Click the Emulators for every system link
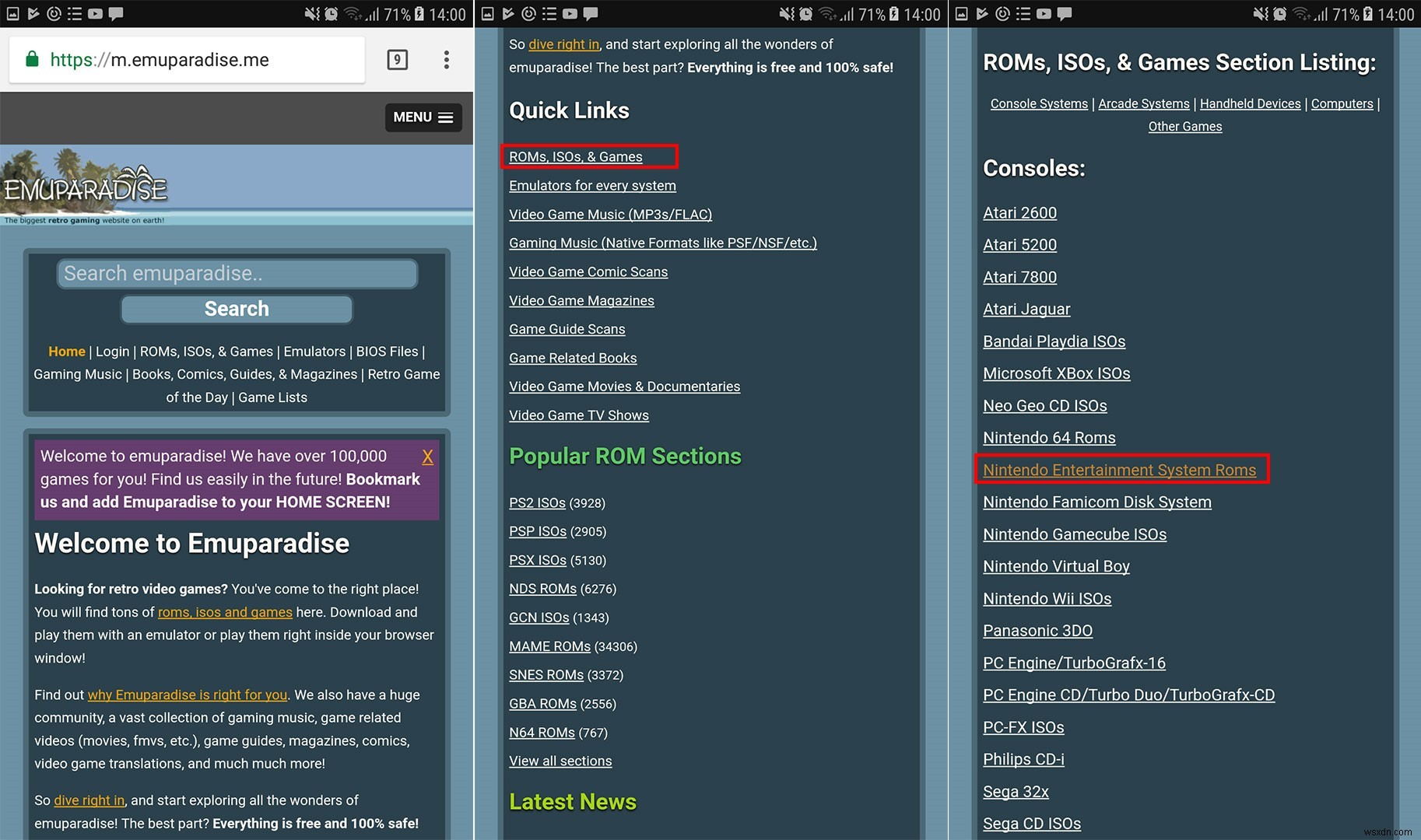Image resolution: width=1421 pixels, height=840 pixels. pos(592,186)
